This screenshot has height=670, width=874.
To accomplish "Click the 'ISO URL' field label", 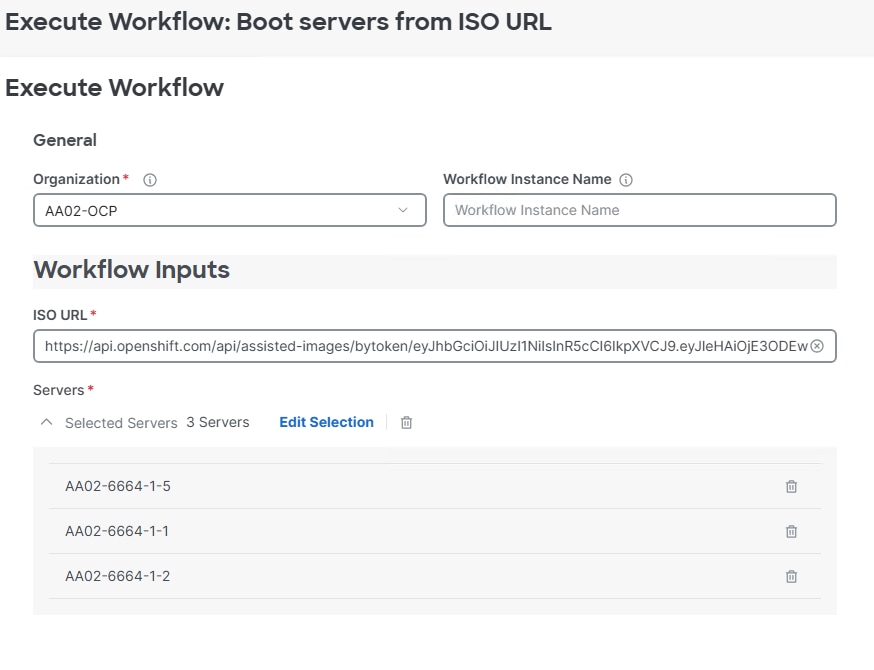I will (60, 315).
